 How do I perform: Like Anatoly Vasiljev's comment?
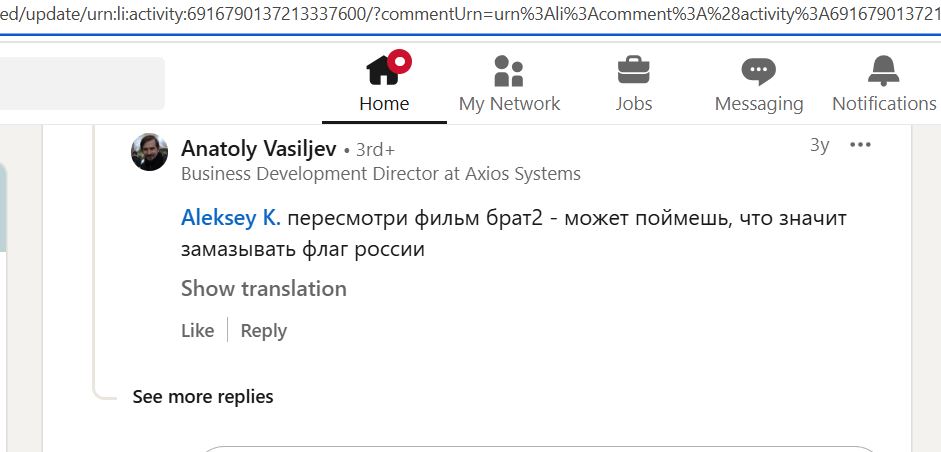click(x=197, y=330)
